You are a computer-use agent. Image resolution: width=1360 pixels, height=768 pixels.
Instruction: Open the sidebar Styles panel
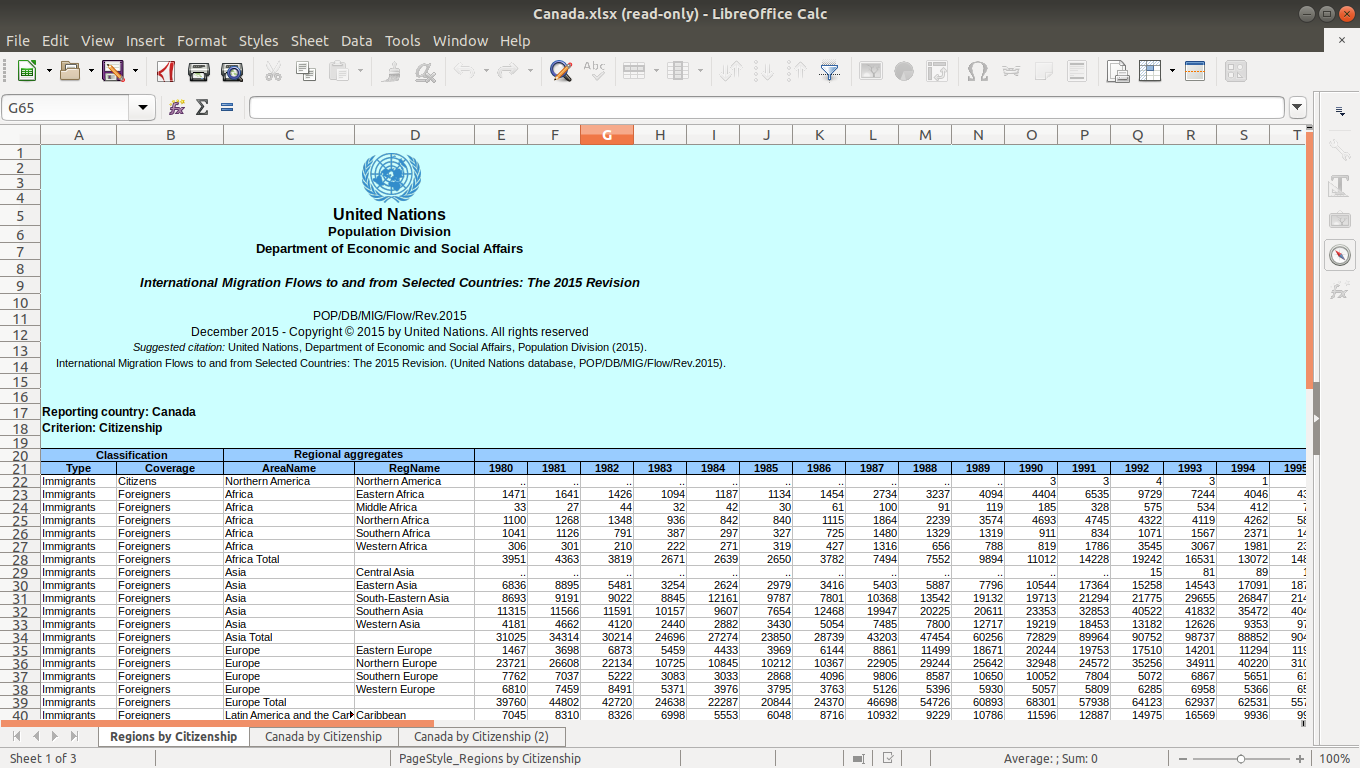(1340, 185)
